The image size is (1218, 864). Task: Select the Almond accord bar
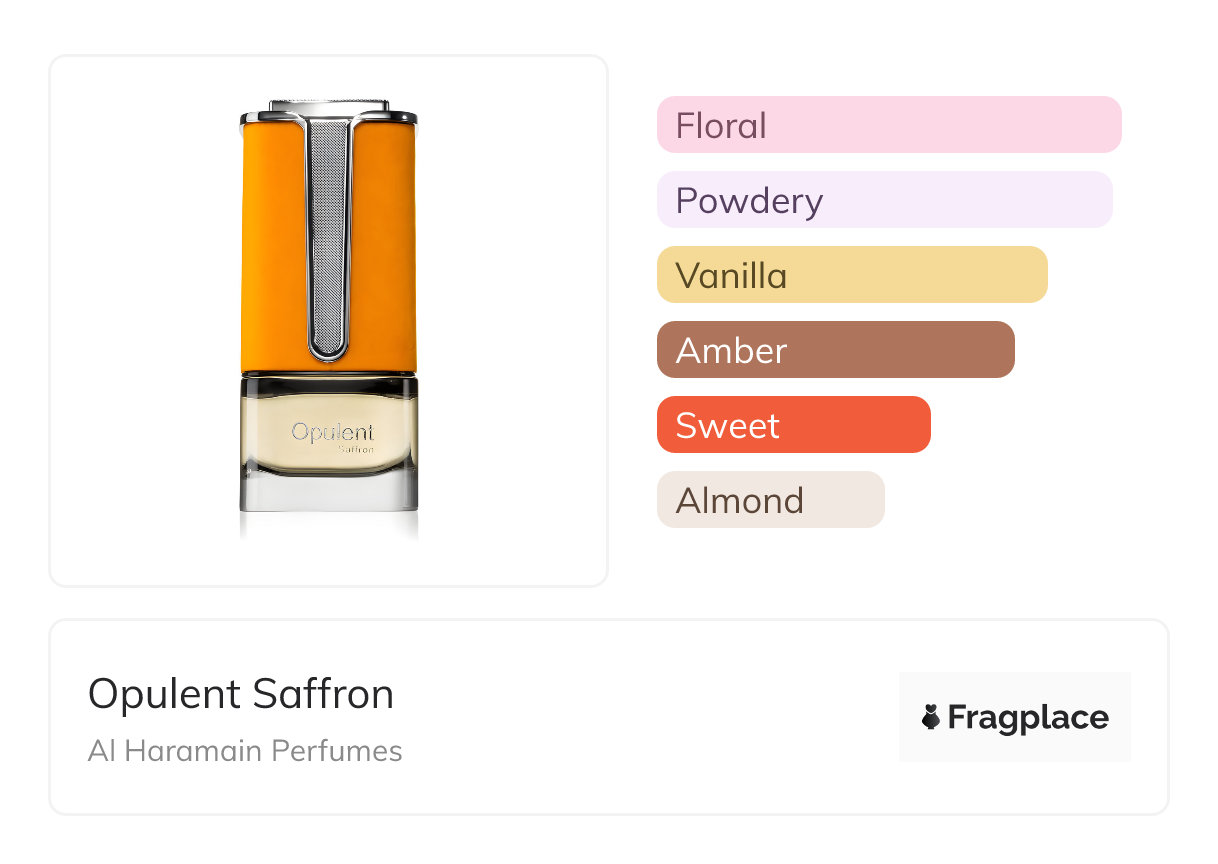(x=770, y=500)
